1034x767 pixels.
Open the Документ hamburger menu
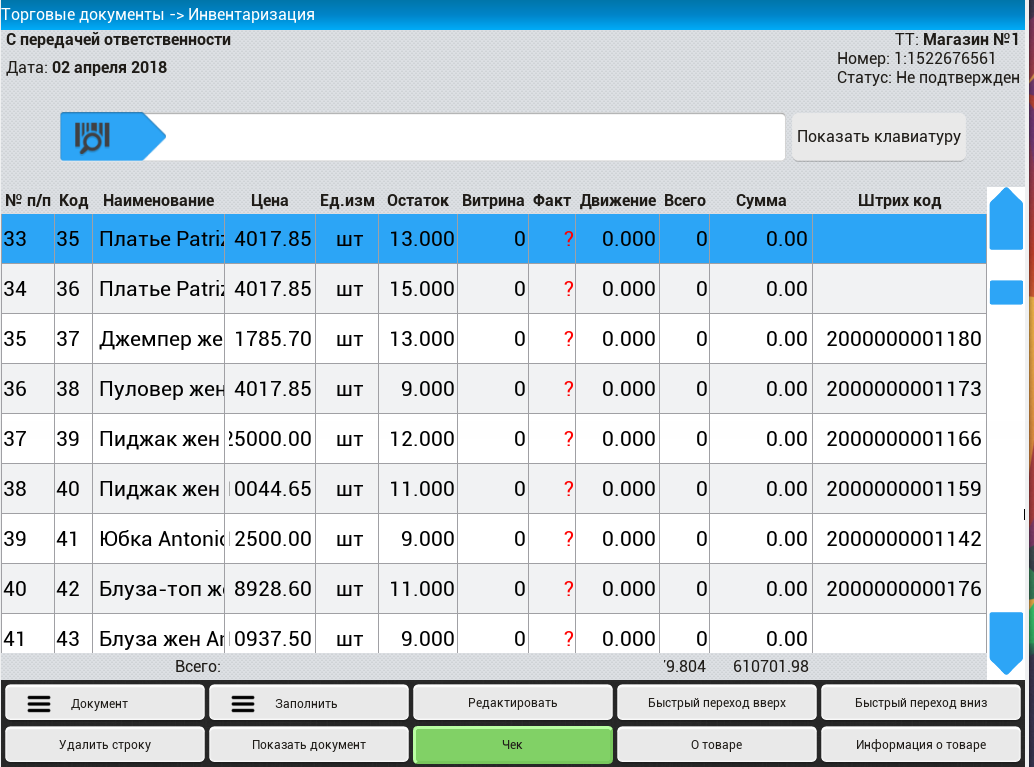point(105,703)
